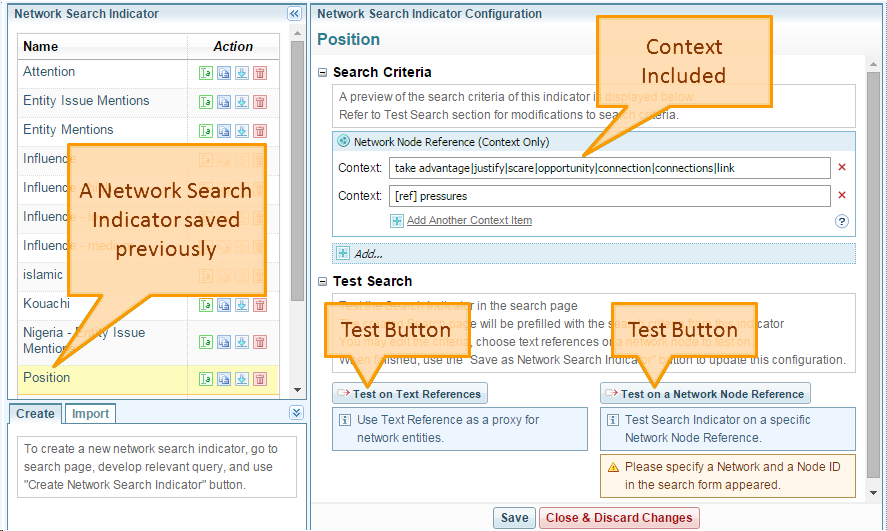This screenshot has height=531, width=887.
Task: Click the '[ref] pressures' context input field
Action: tap(609, 196)
